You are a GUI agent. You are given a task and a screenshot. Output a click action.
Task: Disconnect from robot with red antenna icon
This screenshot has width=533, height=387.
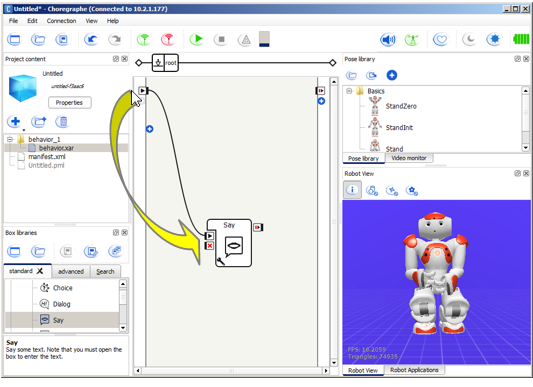coord(168,39)
